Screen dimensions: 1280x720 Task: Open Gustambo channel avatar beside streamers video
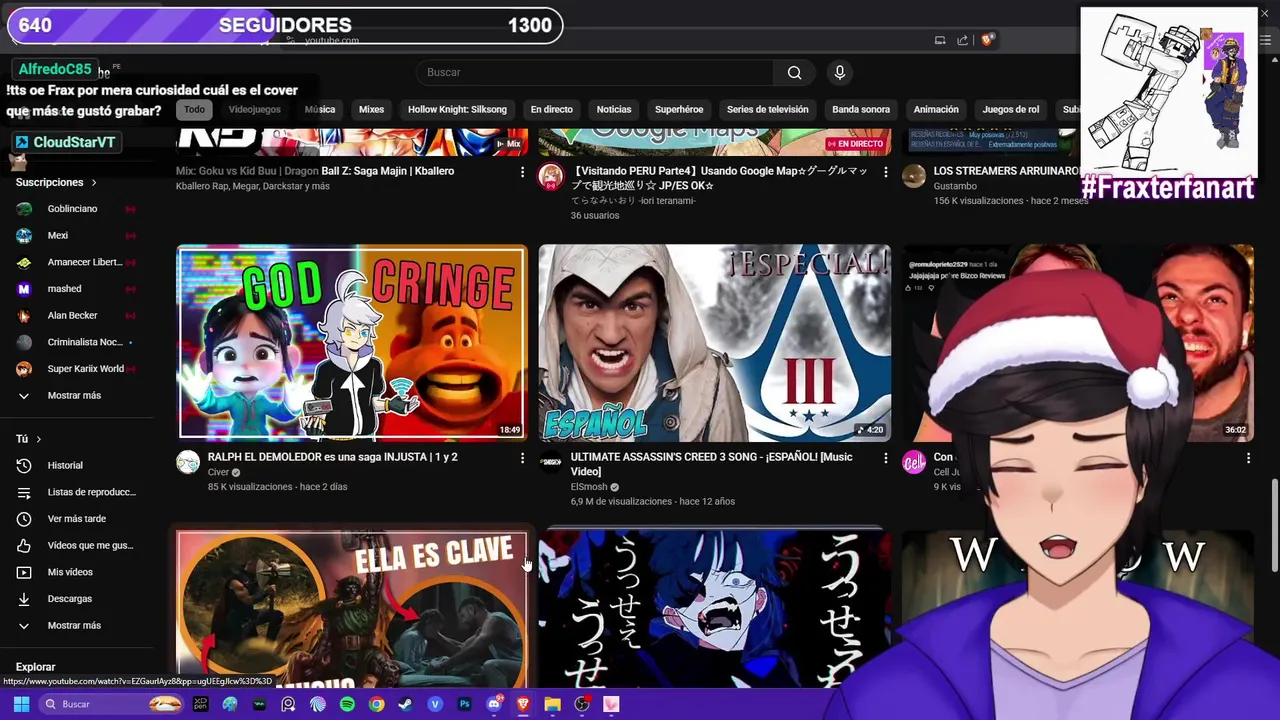[x=914, y=175]
